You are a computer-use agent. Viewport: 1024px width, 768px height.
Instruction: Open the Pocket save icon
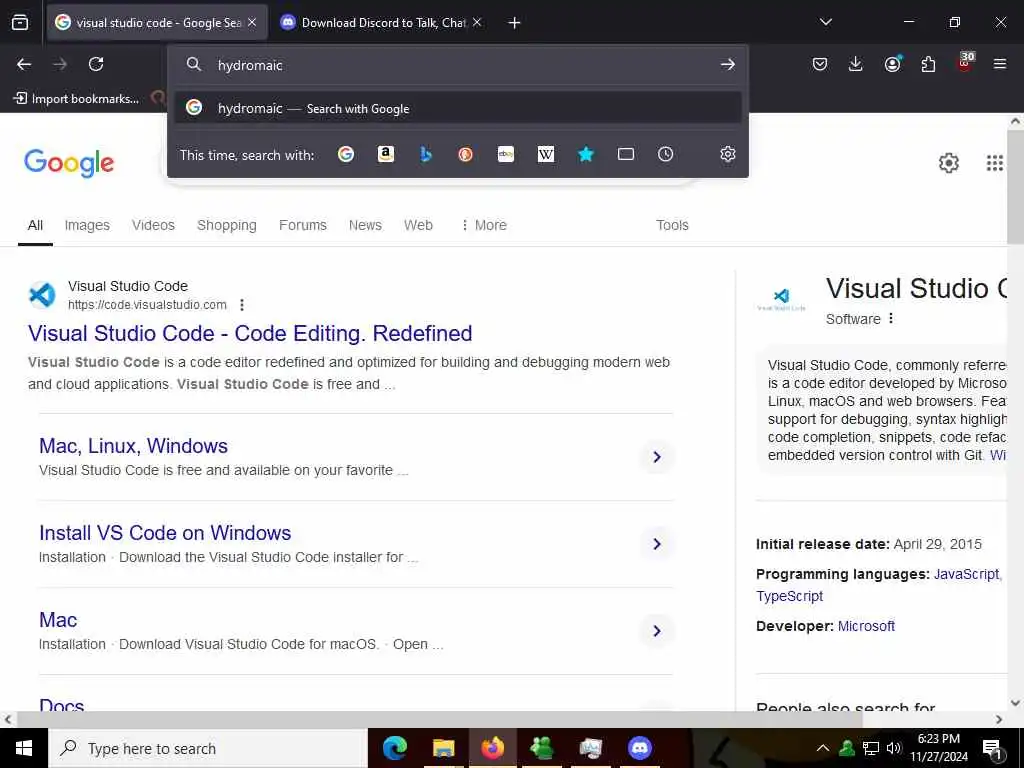(x=820, y=64)
